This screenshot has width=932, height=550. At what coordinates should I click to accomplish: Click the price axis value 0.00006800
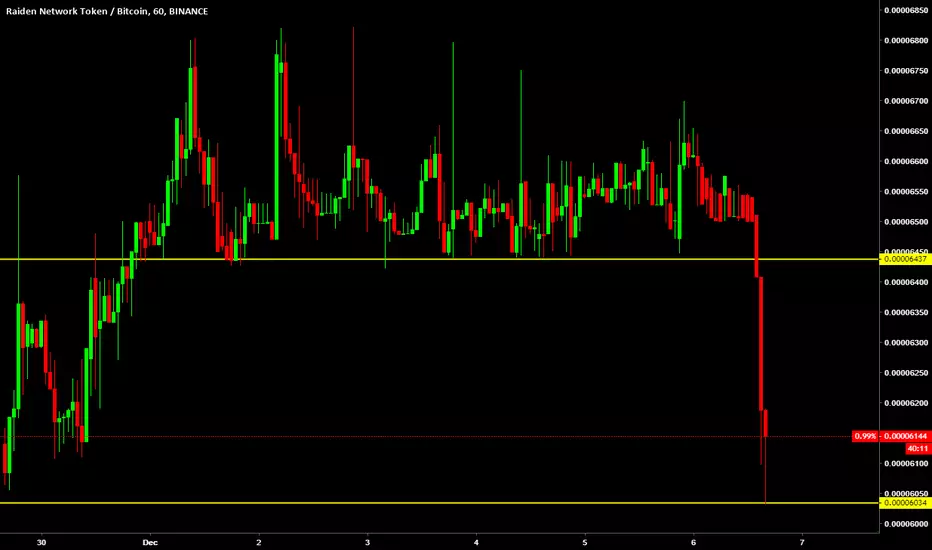click(x=906, y=40)
